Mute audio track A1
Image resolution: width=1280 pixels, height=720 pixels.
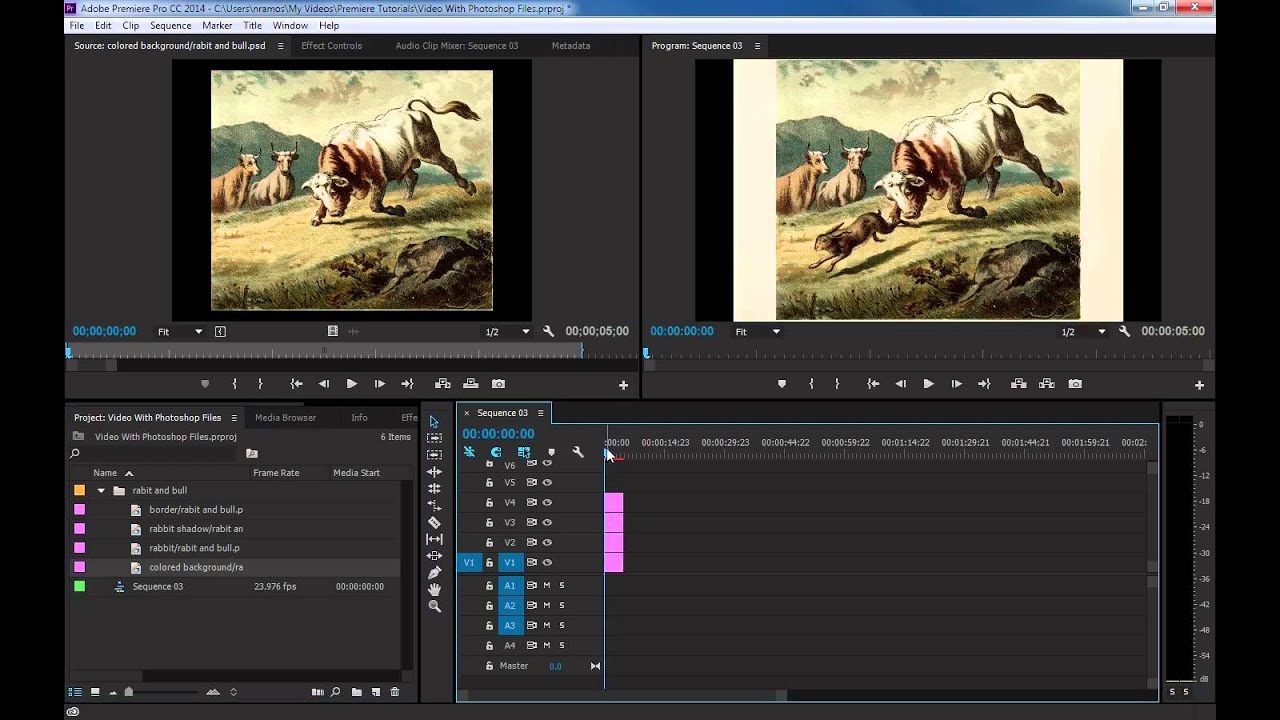coord(546,585)
